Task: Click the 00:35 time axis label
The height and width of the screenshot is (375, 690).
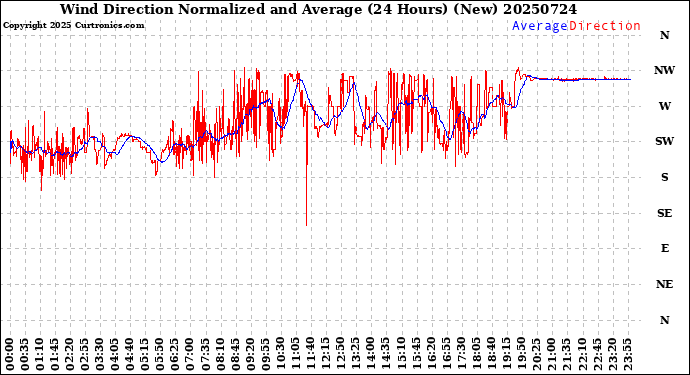Action: (x=24, y=354)
